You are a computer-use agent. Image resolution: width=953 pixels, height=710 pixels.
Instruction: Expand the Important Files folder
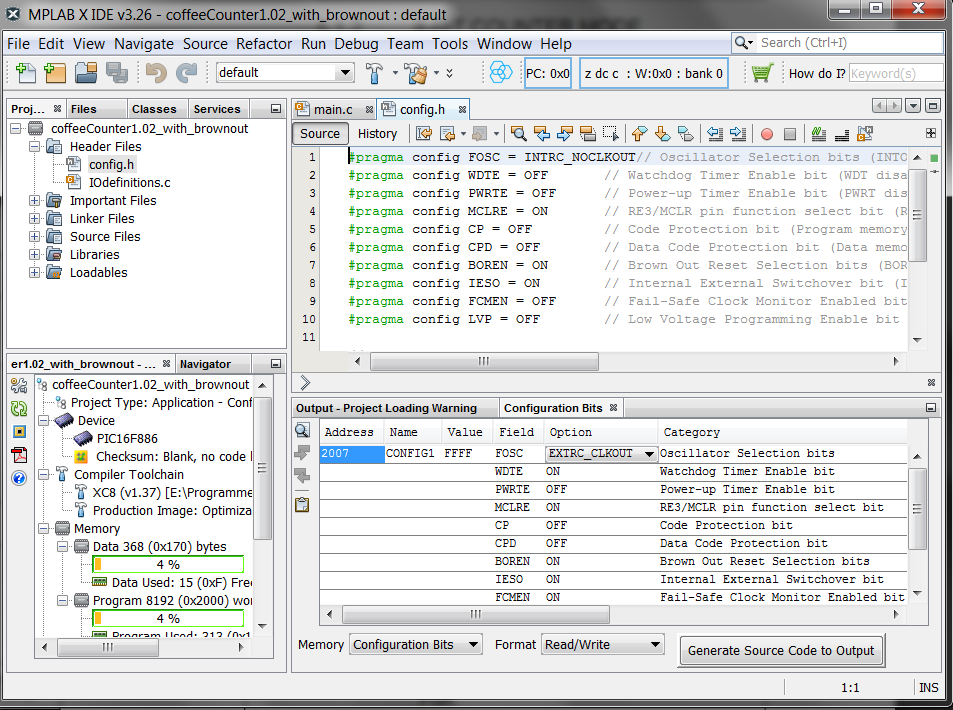[34, 201]
